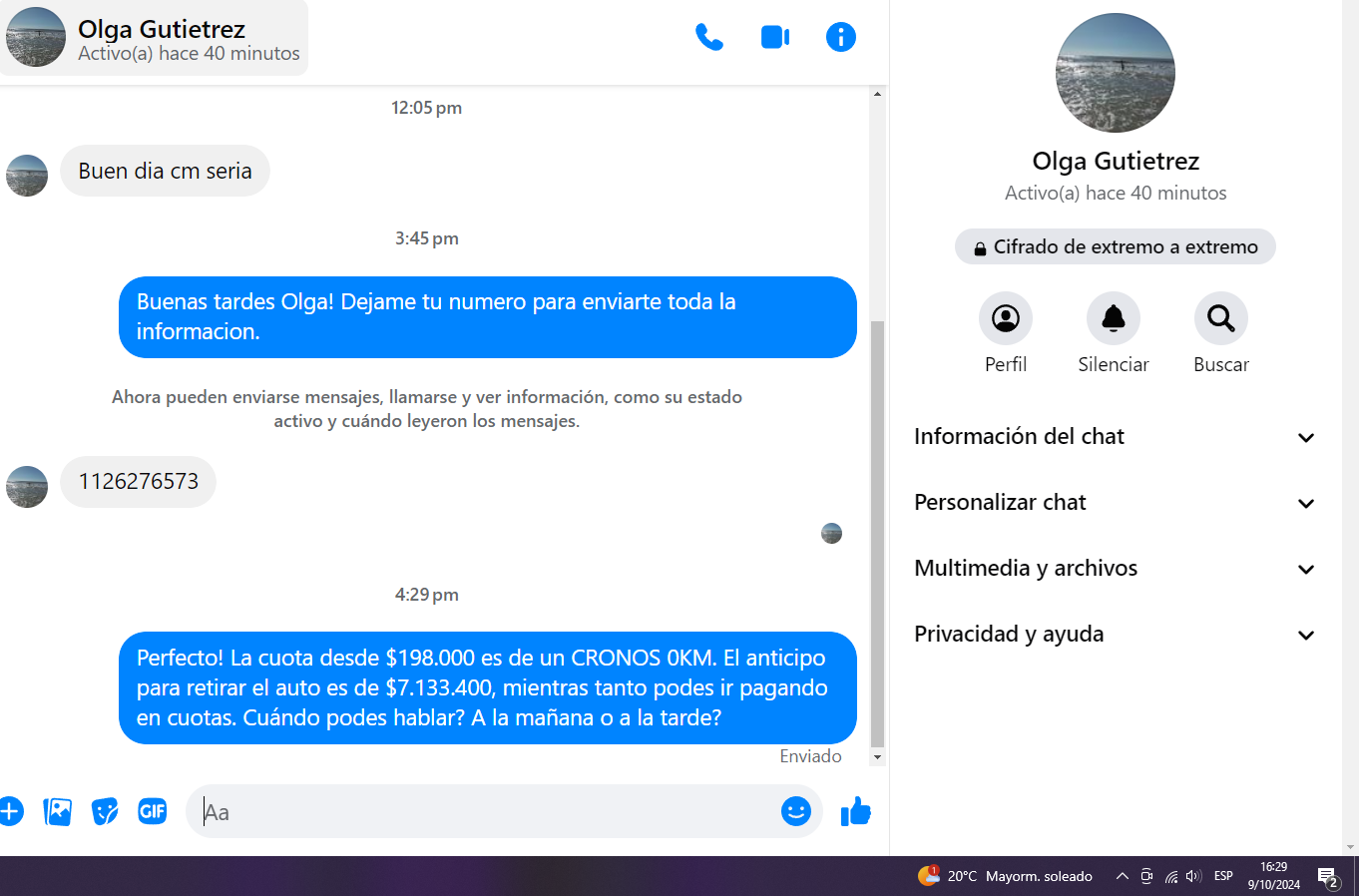This screenshot has width=1359, height=896.
Task: Start a video call with Olga
Action: pyautogui.click(x=774, y=38)
